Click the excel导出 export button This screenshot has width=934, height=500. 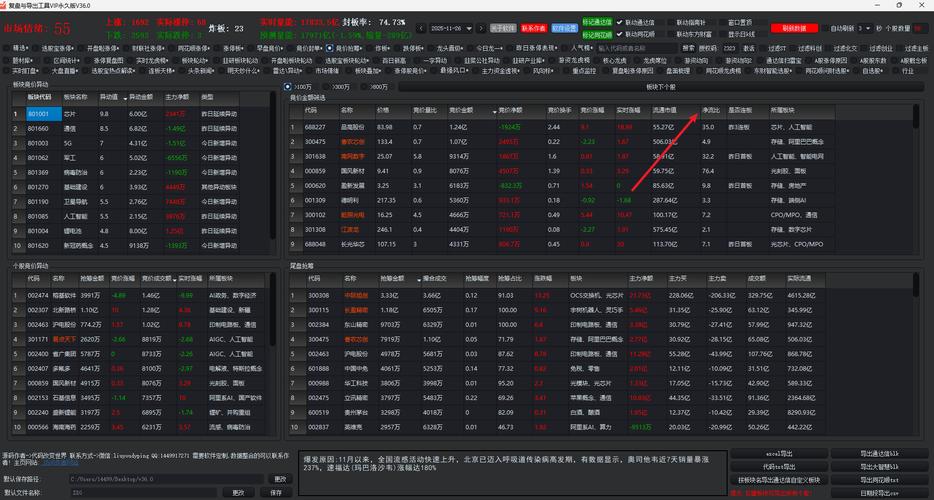point(779,452)
